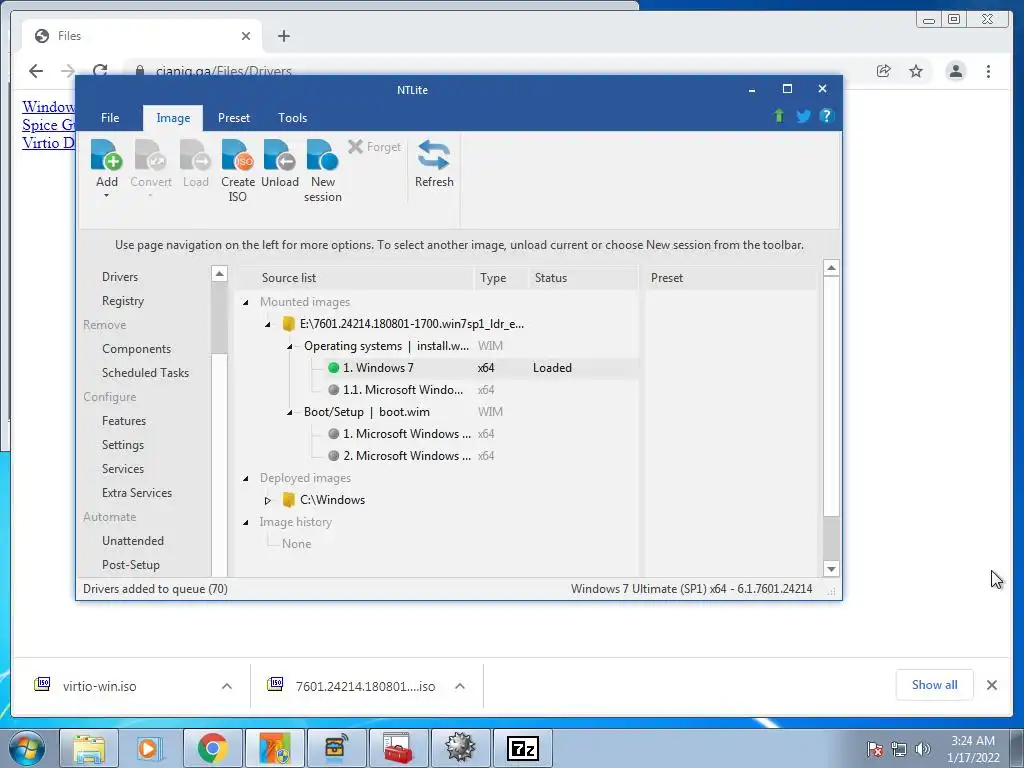Open virtio-win.iso download item
This screenshot has height=768, width=1024.
tap(99, 686)
